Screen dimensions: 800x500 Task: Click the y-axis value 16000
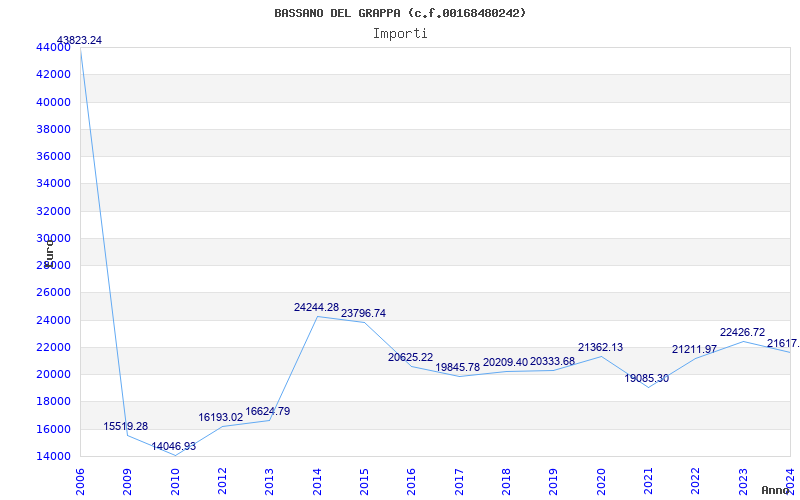click(x=54, y=429)
